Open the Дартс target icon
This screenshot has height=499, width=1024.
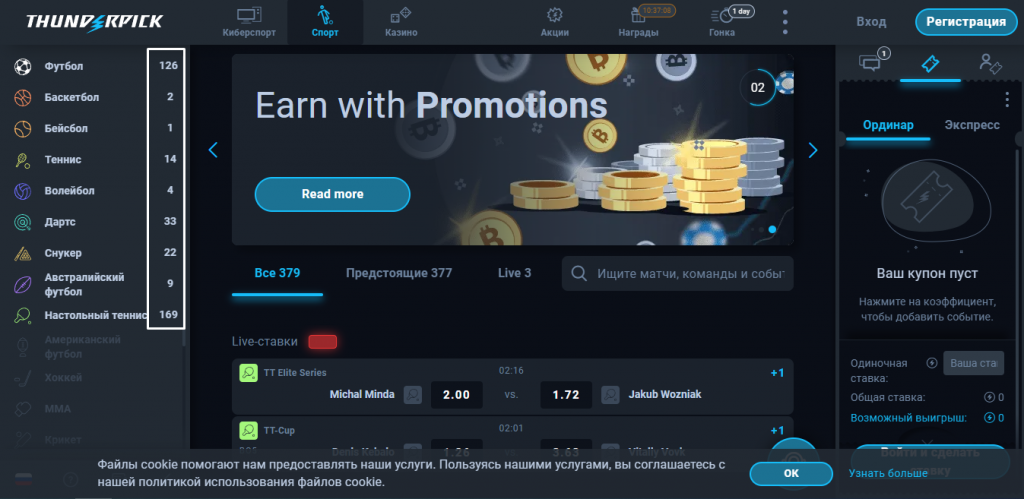click(x=23, y=222)
